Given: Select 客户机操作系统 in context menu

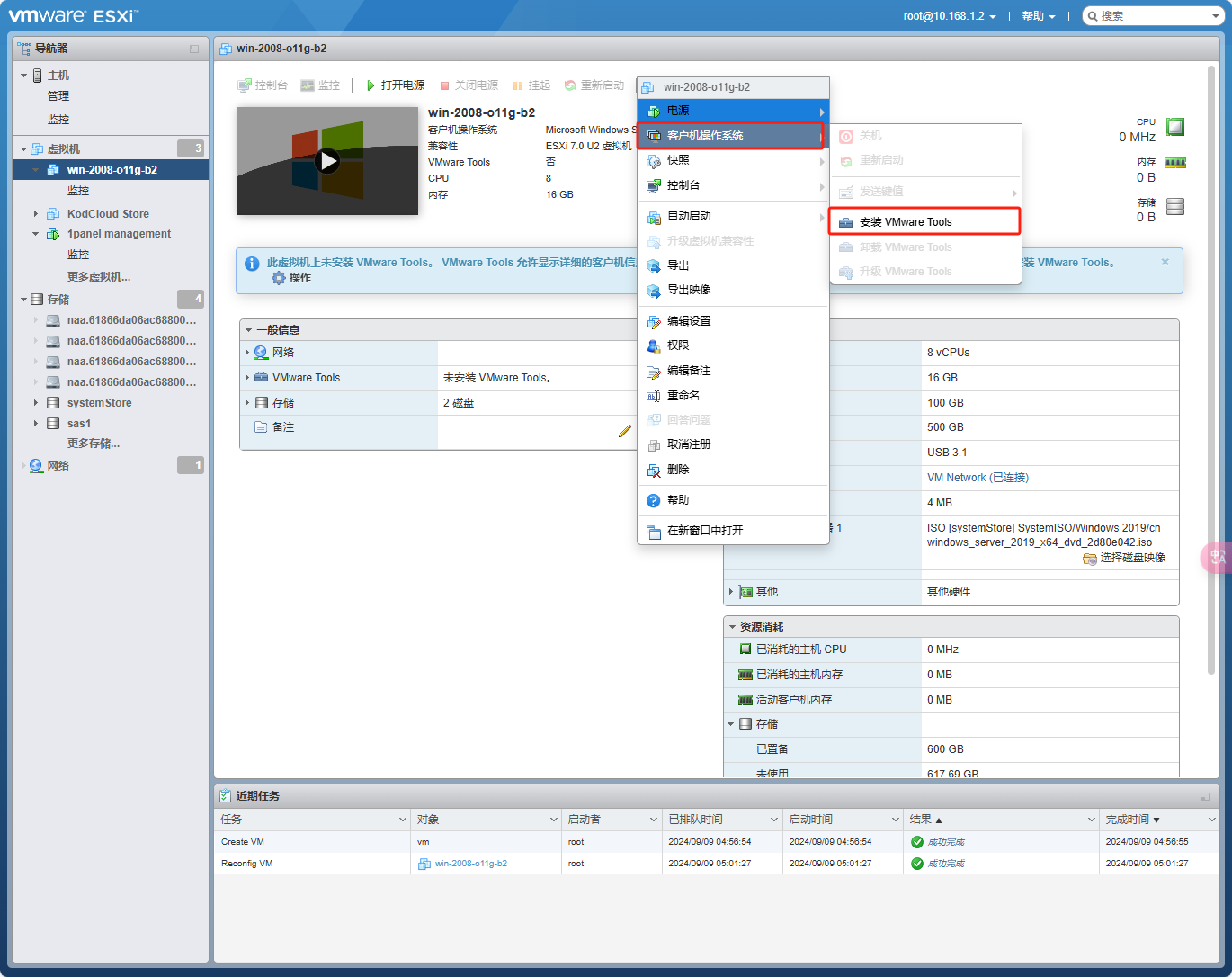Looking at the screenshot, I should [730, 136].
